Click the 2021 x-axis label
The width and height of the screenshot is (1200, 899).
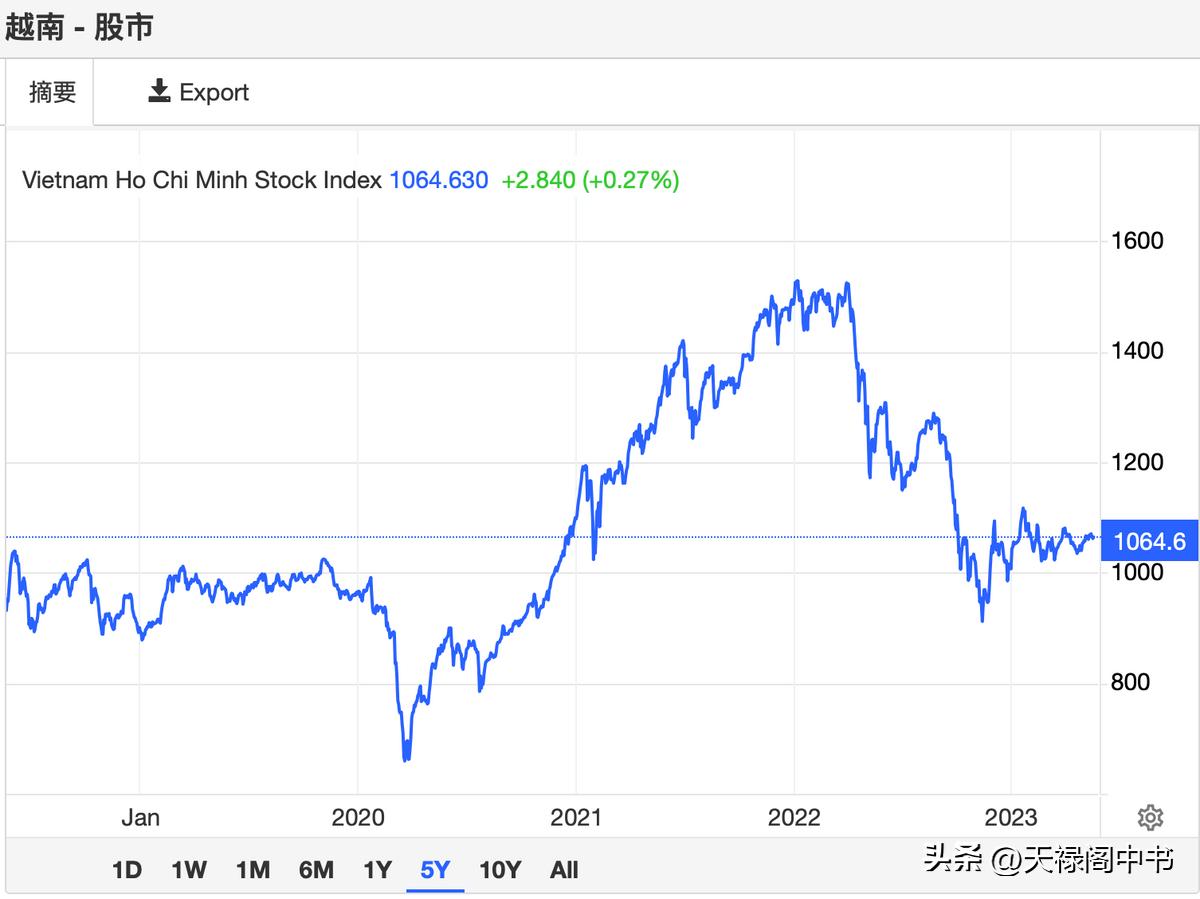click(576, 818)
